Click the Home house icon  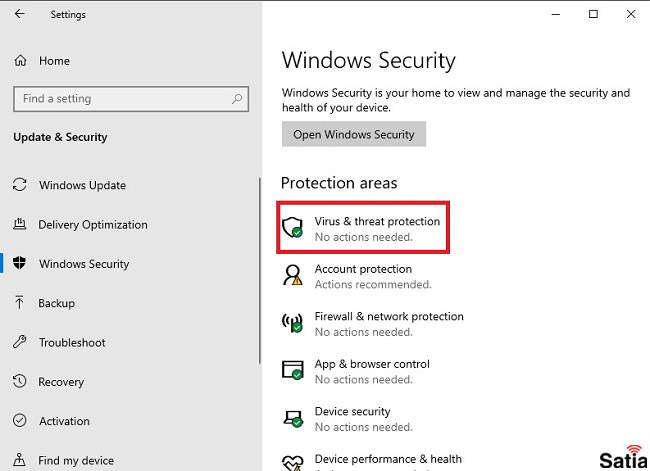coord(20,61)
